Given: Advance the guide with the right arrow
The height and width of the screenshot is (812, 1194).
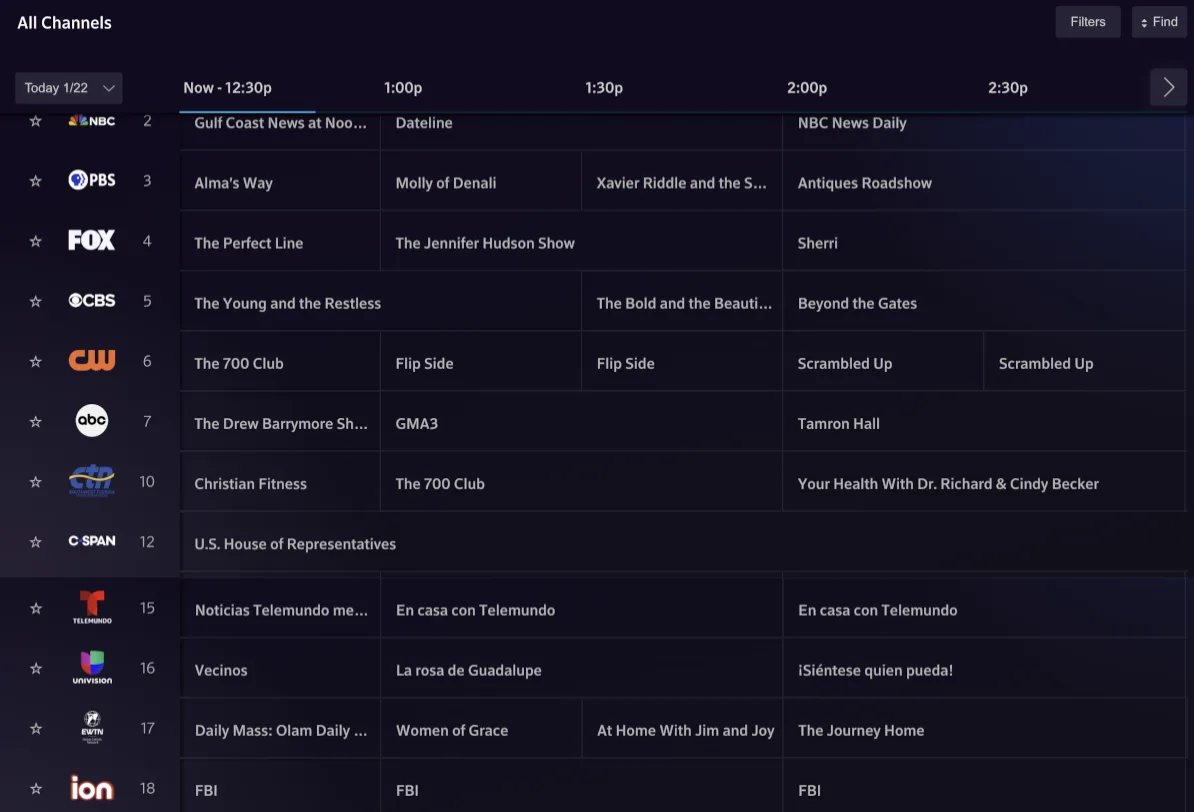Looking at the screenshot, I should click(1168, 88).
